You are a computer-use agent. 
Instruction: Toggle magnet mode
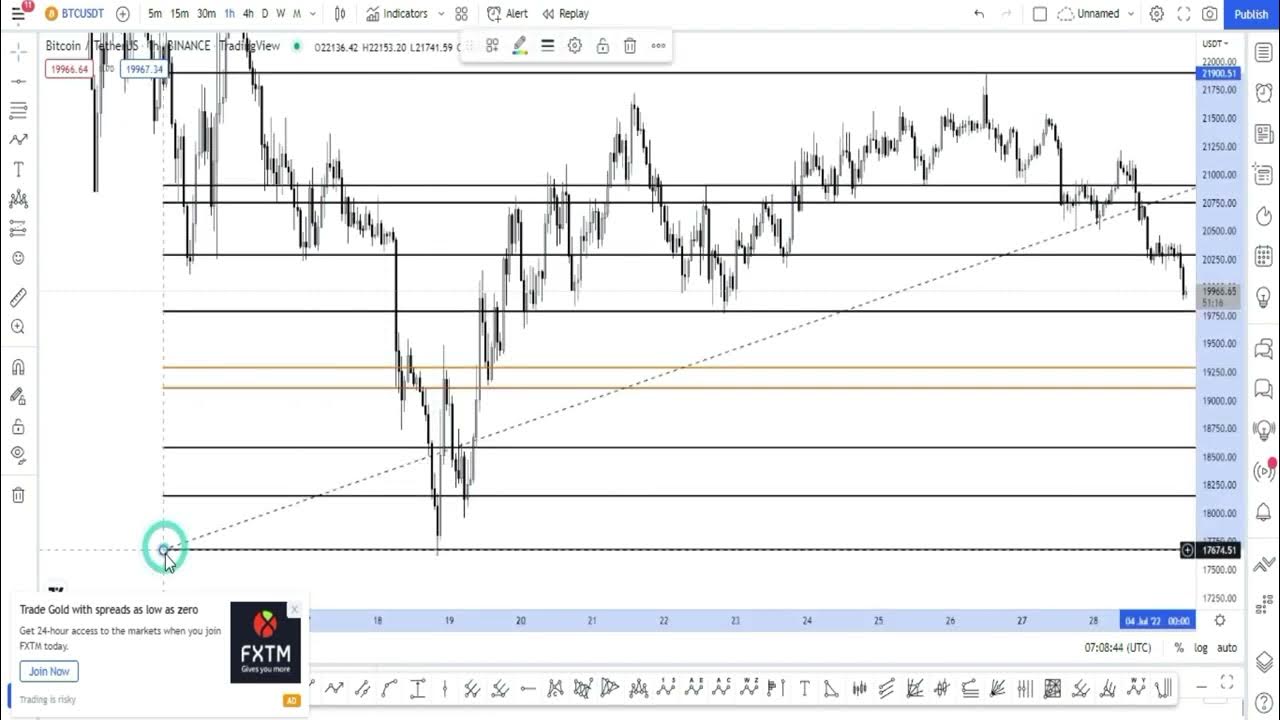pos(18,367)
